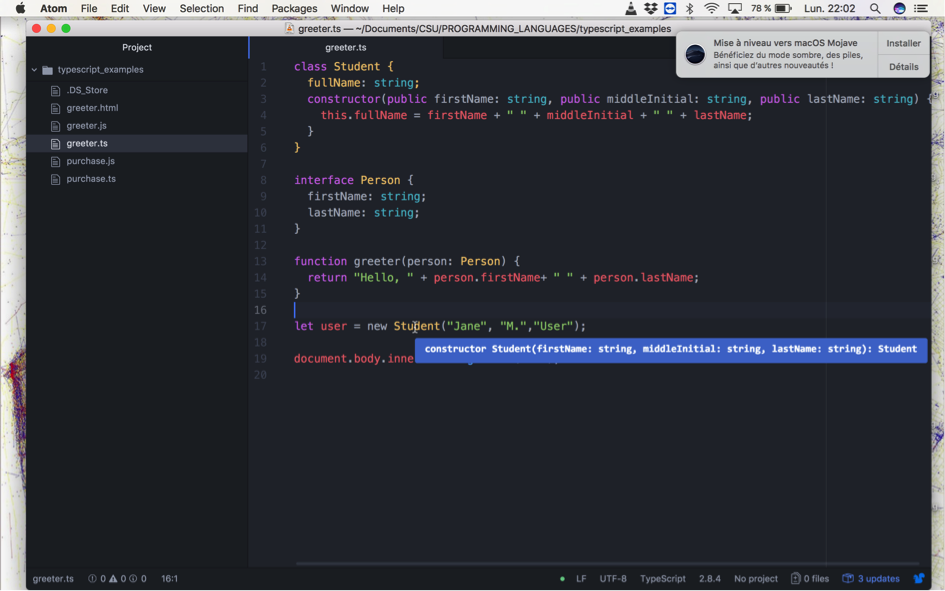
Task: Click the constructor keyword in the Student class
Action: click(x=344, y=99)
